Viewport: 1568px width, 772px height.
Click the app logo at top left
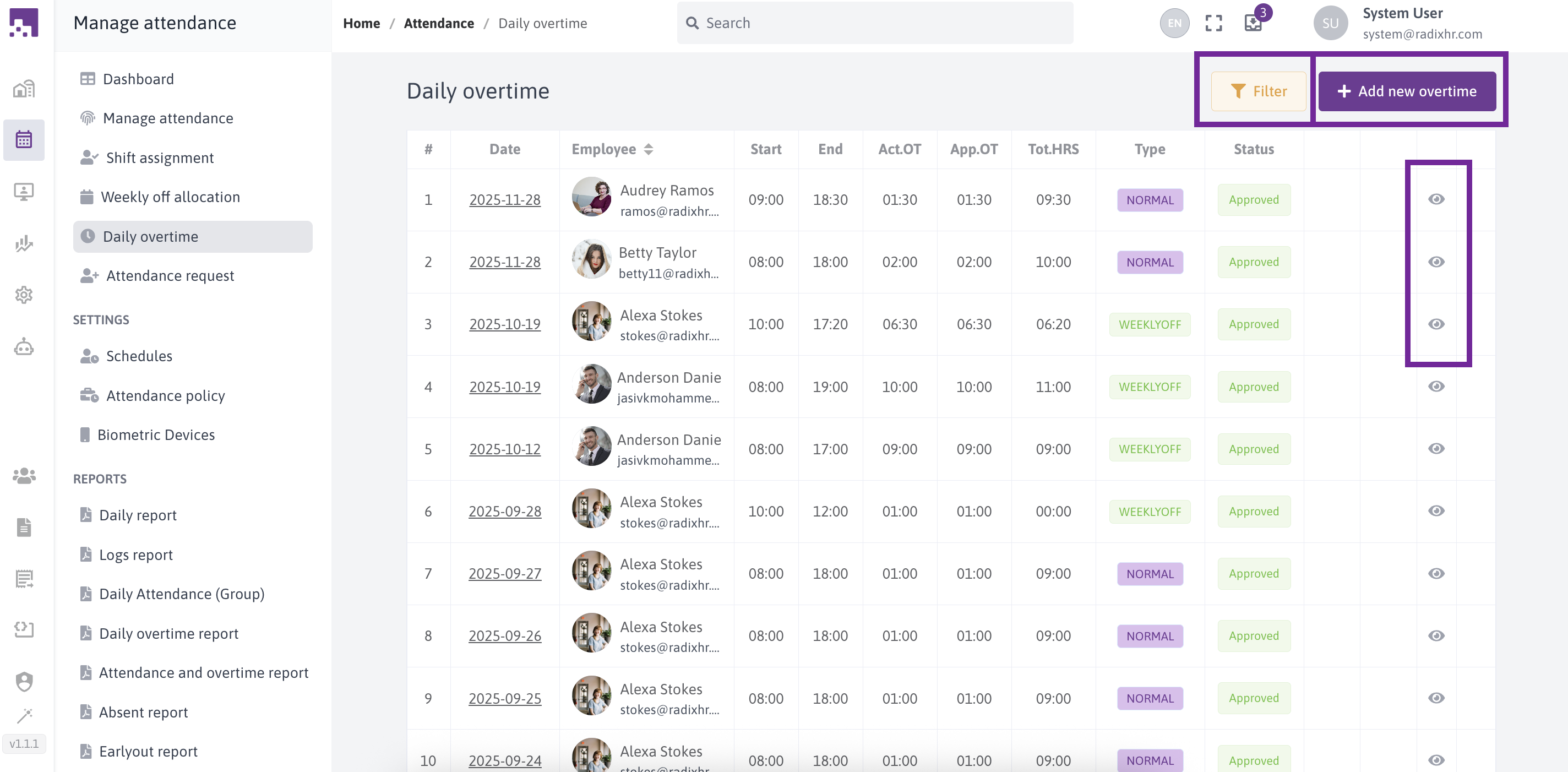click(24, 23)
